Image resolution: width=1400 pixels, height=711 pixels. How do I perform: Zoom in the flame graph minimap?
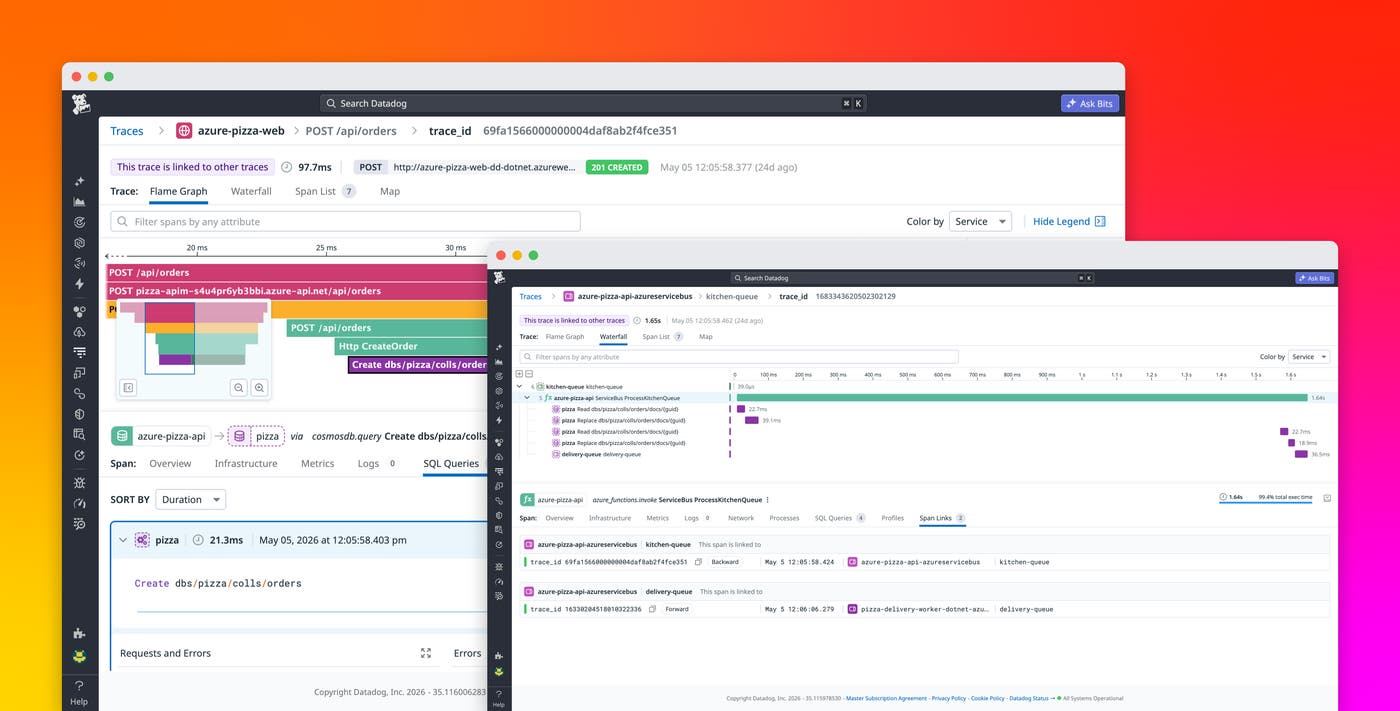tap(260, 387)
